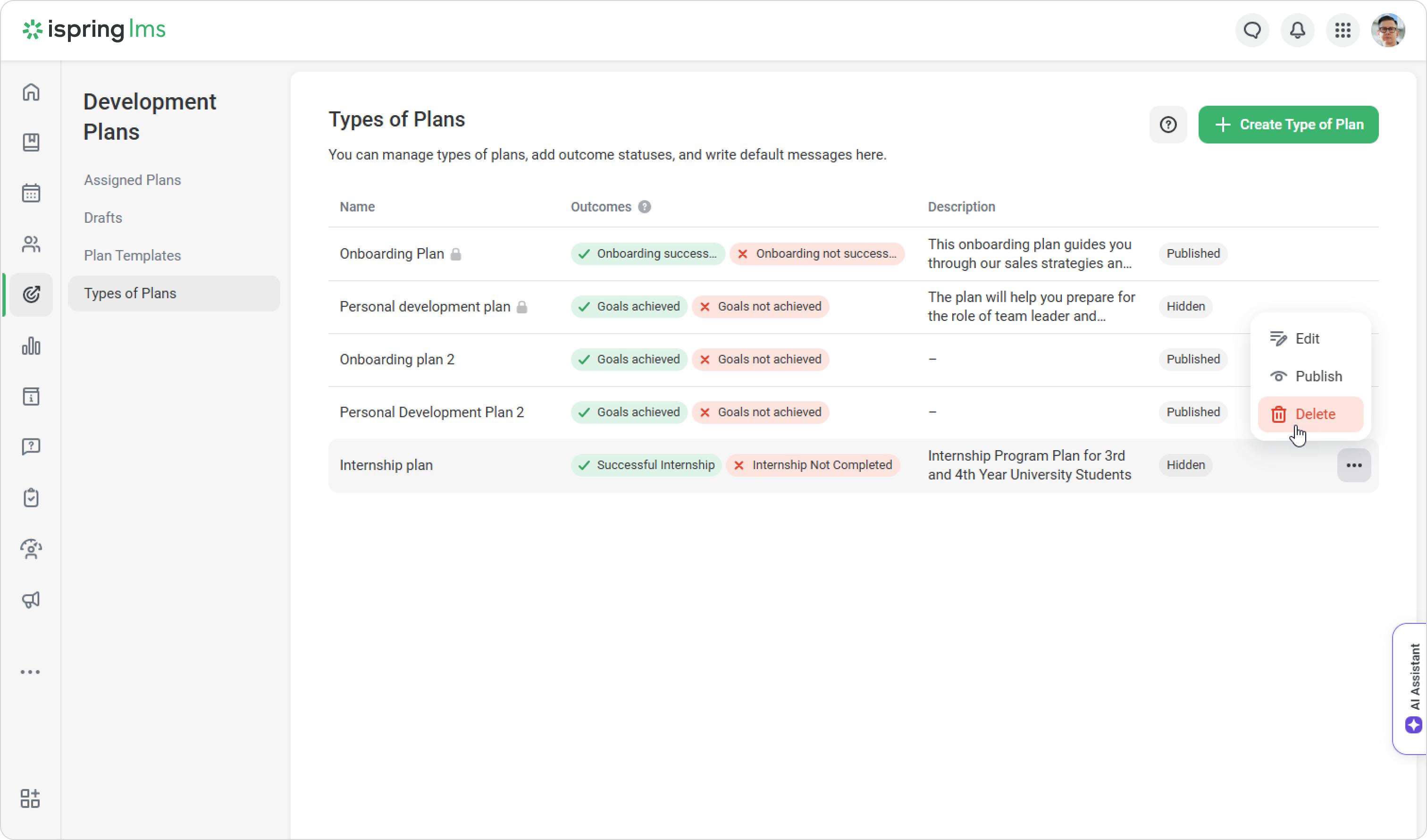Viewport: 1427px width, 840px height.
Task: Click the Outcomes info tooltip icon
Action: click(x=645, y=207)
